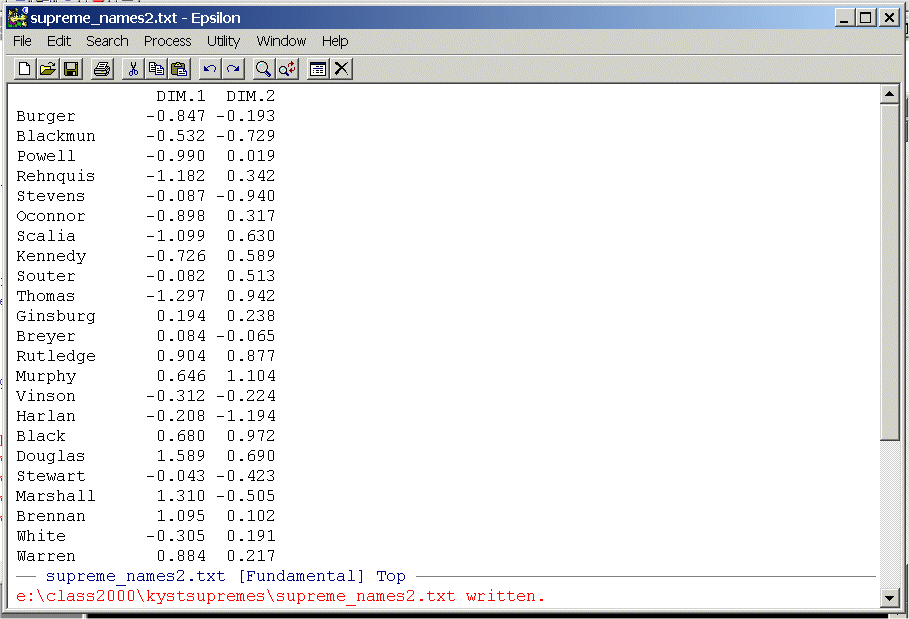Open the Process menu
The height and width of the screenshot is (619, 909).
point(167,41)
